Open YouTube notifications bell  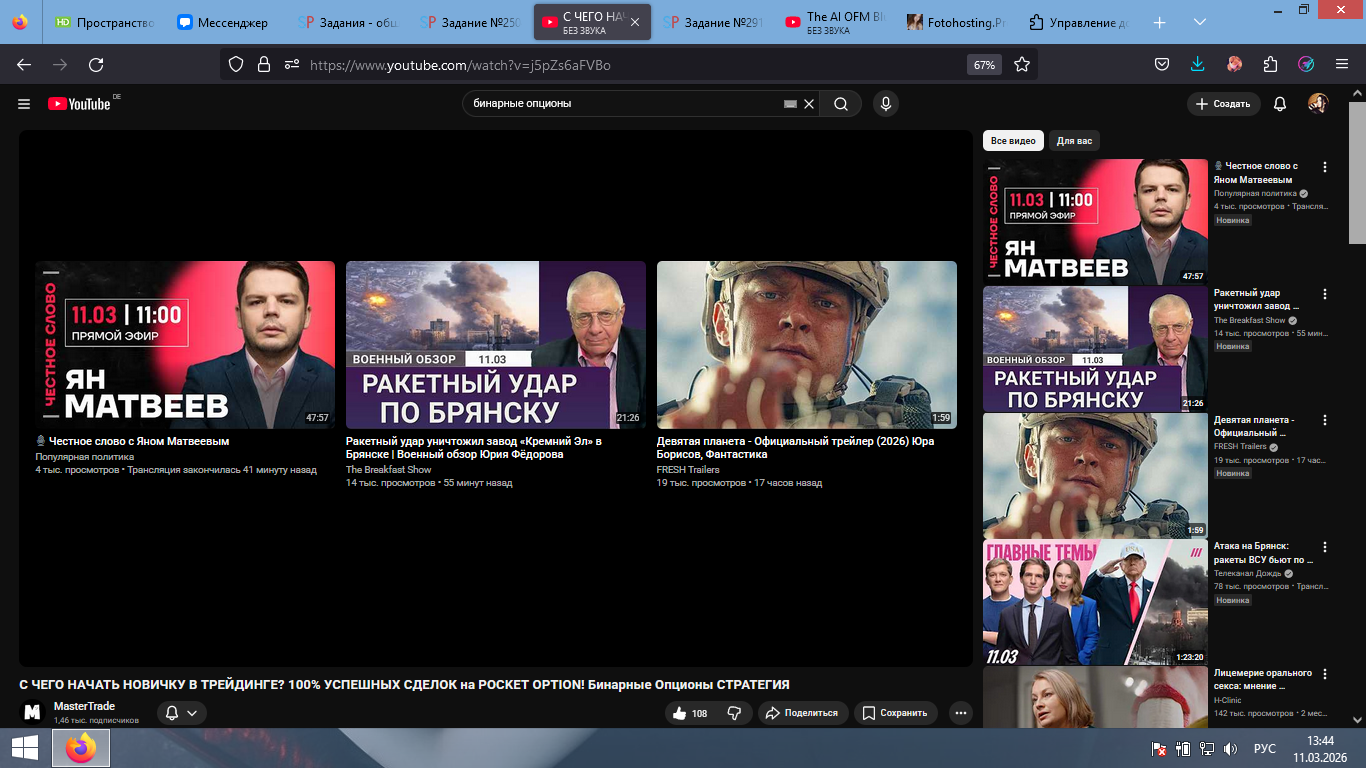pos(1280,104)
